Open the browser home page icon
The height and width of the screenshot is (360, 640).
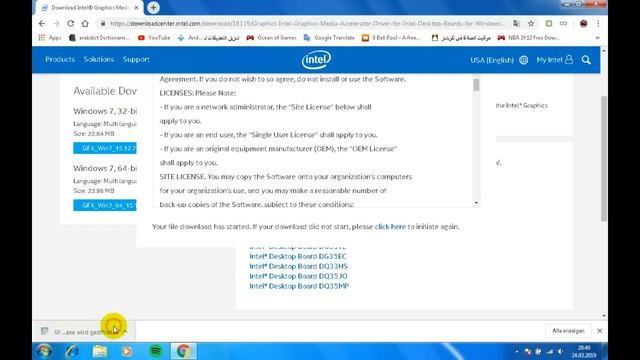tap(85, 24)
